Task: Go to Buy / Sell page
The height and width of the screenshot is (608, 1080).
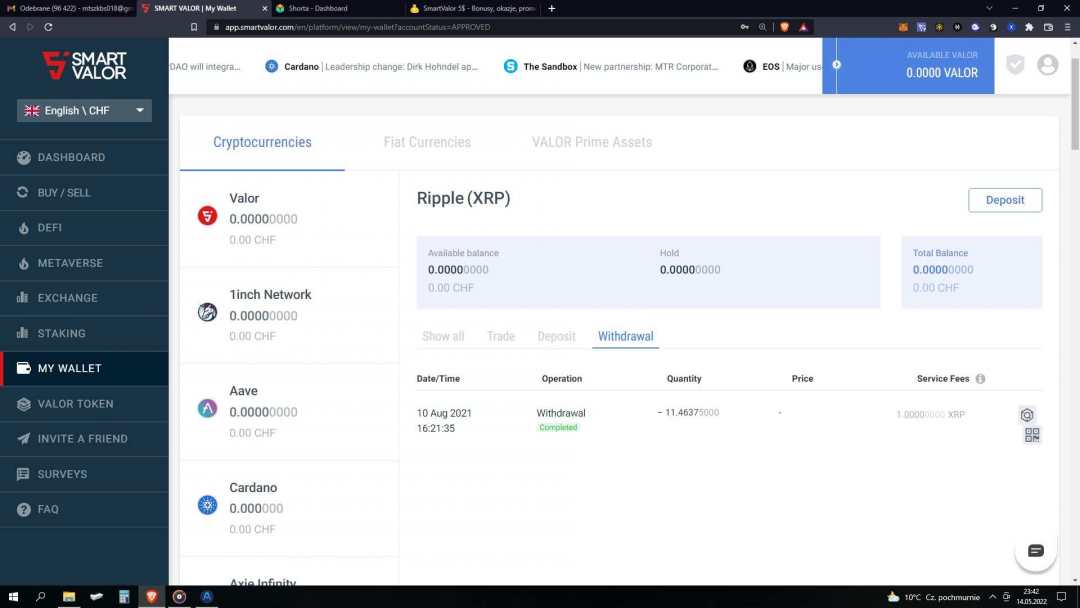Action: 64,192
